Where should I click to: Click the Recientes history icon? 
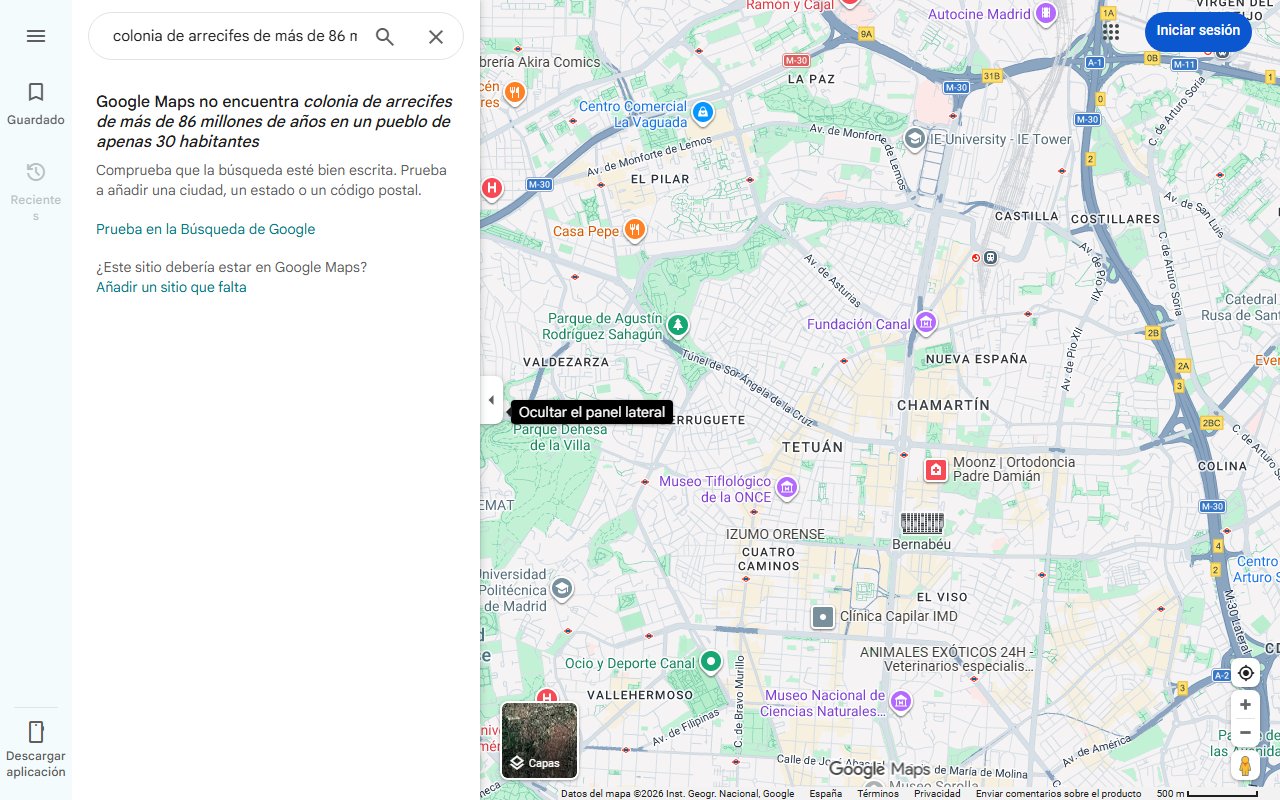[x=35, y=172]
